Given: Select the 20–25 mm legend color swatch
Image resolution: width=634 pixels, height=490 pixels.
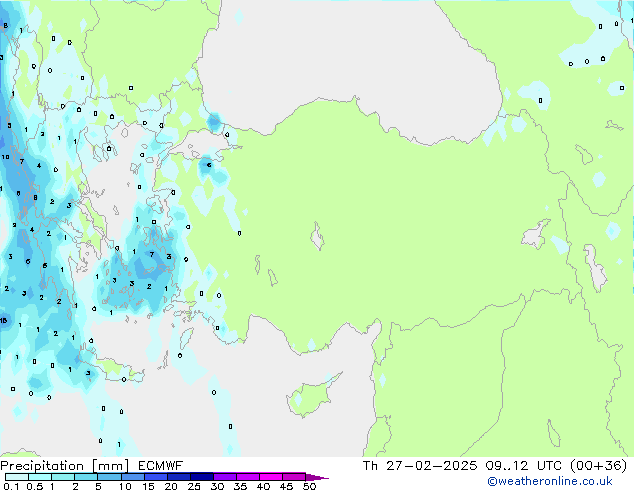Looking at the screenshot, I should tap(179, 477).
